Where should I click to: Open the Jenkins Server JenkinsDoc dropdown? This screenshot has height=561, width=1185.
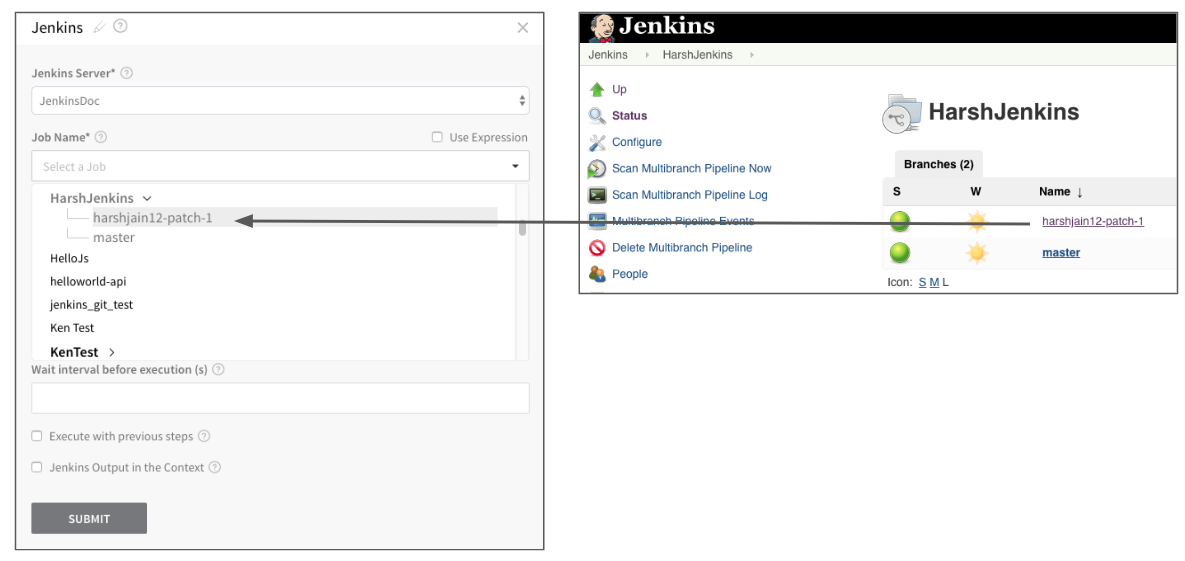(280, 101)
